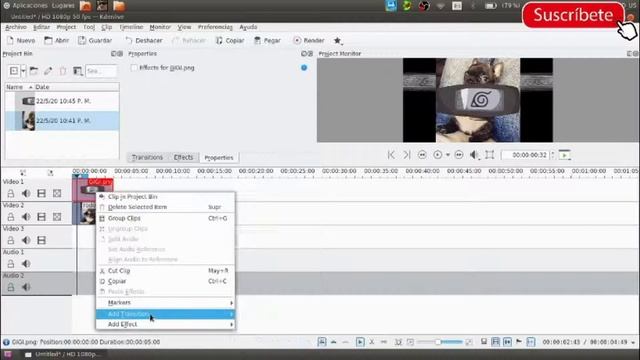The width and height of the screenshot is (640, 360).
Task: Lock the Video 1 track
Action: tap(11, 193)
